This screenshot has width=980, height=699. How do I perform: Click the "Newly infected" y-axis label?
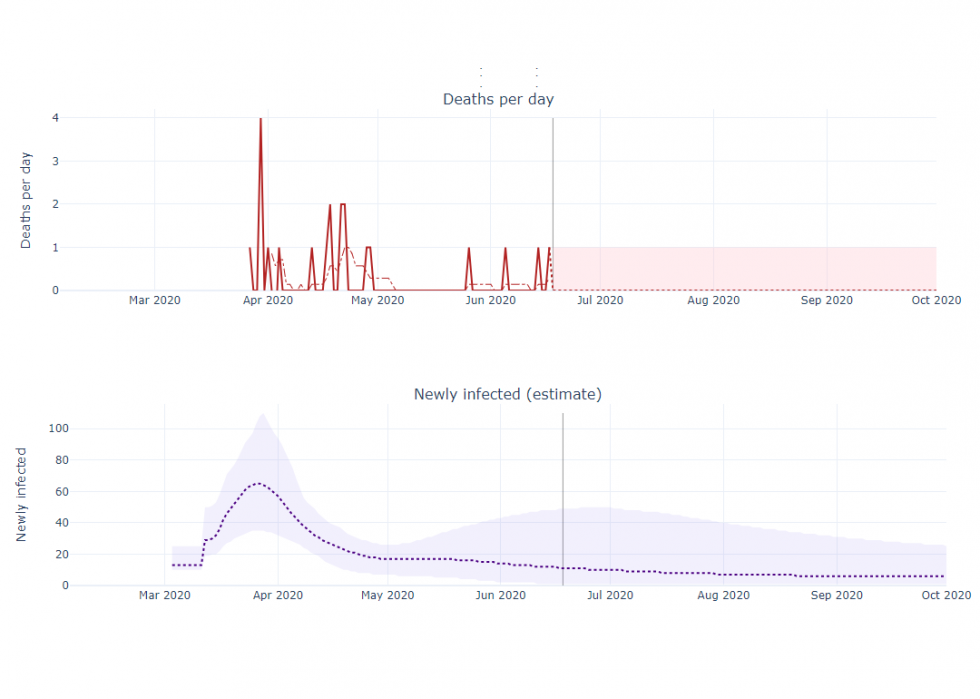point(21,495)
